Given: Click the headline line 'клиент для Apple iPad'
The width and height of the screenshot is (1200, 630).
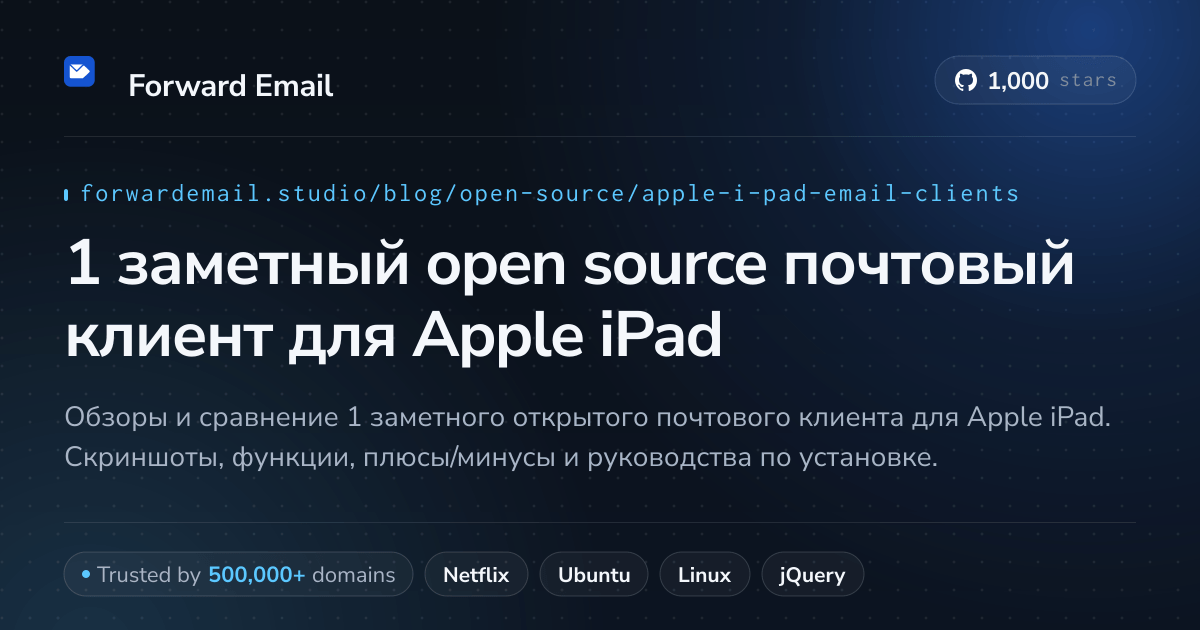Looking at the screenshot, I should tap(393, 338).
